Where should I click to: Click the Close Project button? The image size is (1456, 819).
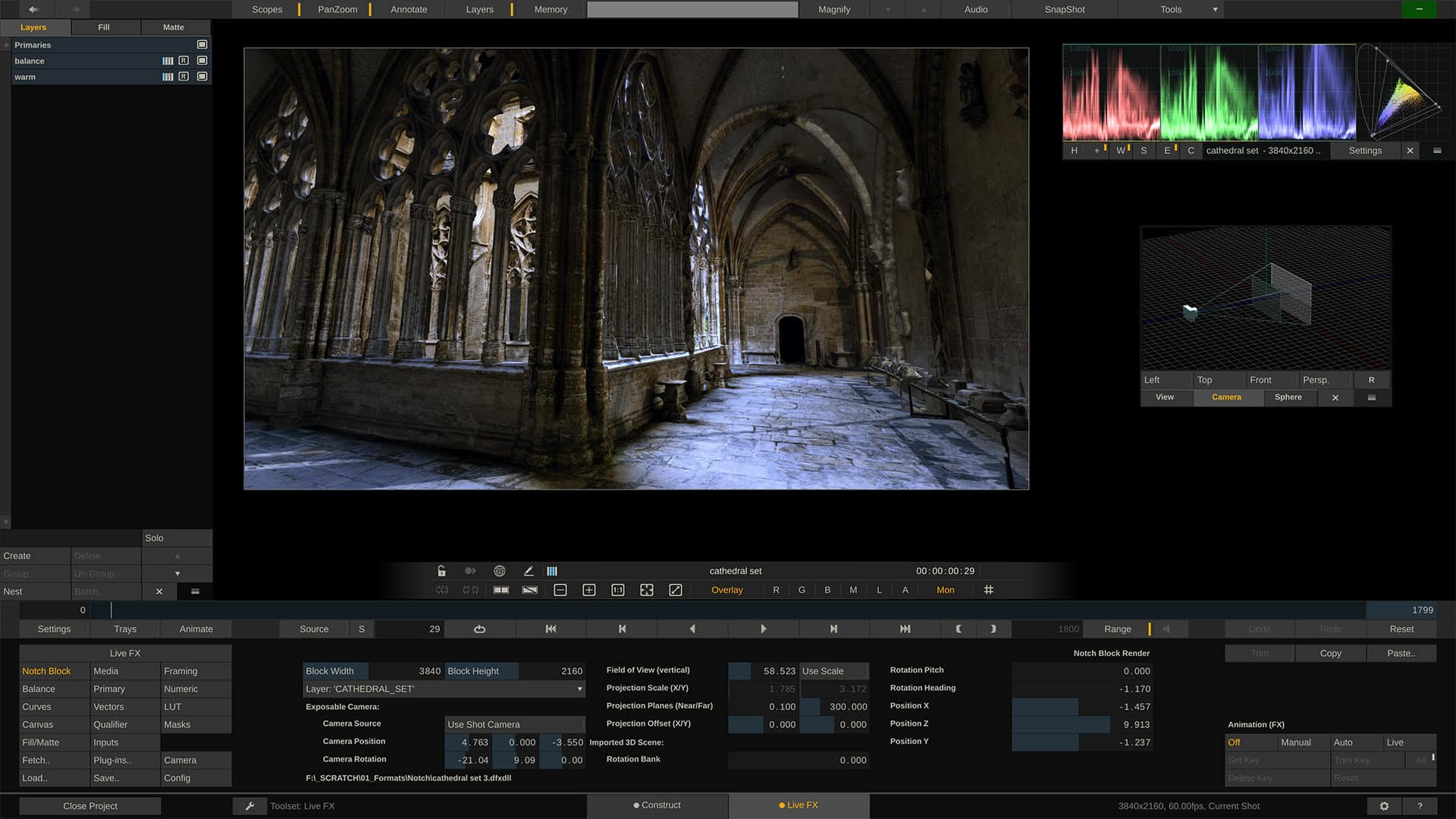click(89, 805)
